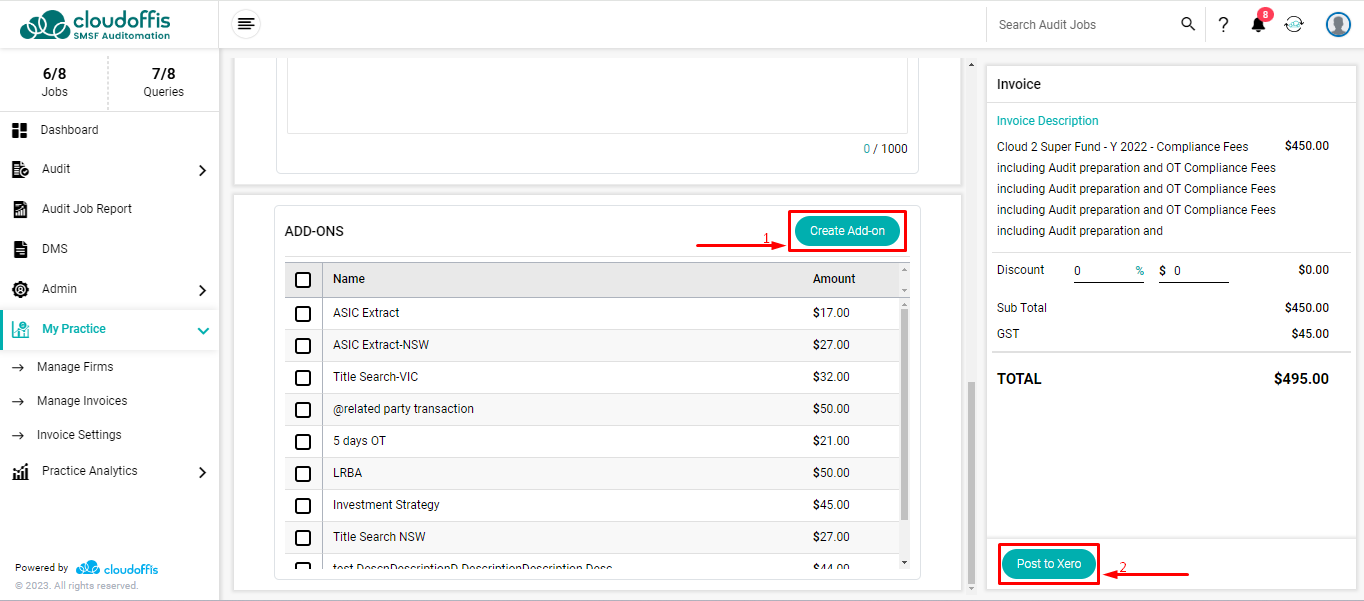Viewport: 1364px width, 601px height.
Task: Toggle the select-all checkbox in header
Action: click(x=303, y=280)
